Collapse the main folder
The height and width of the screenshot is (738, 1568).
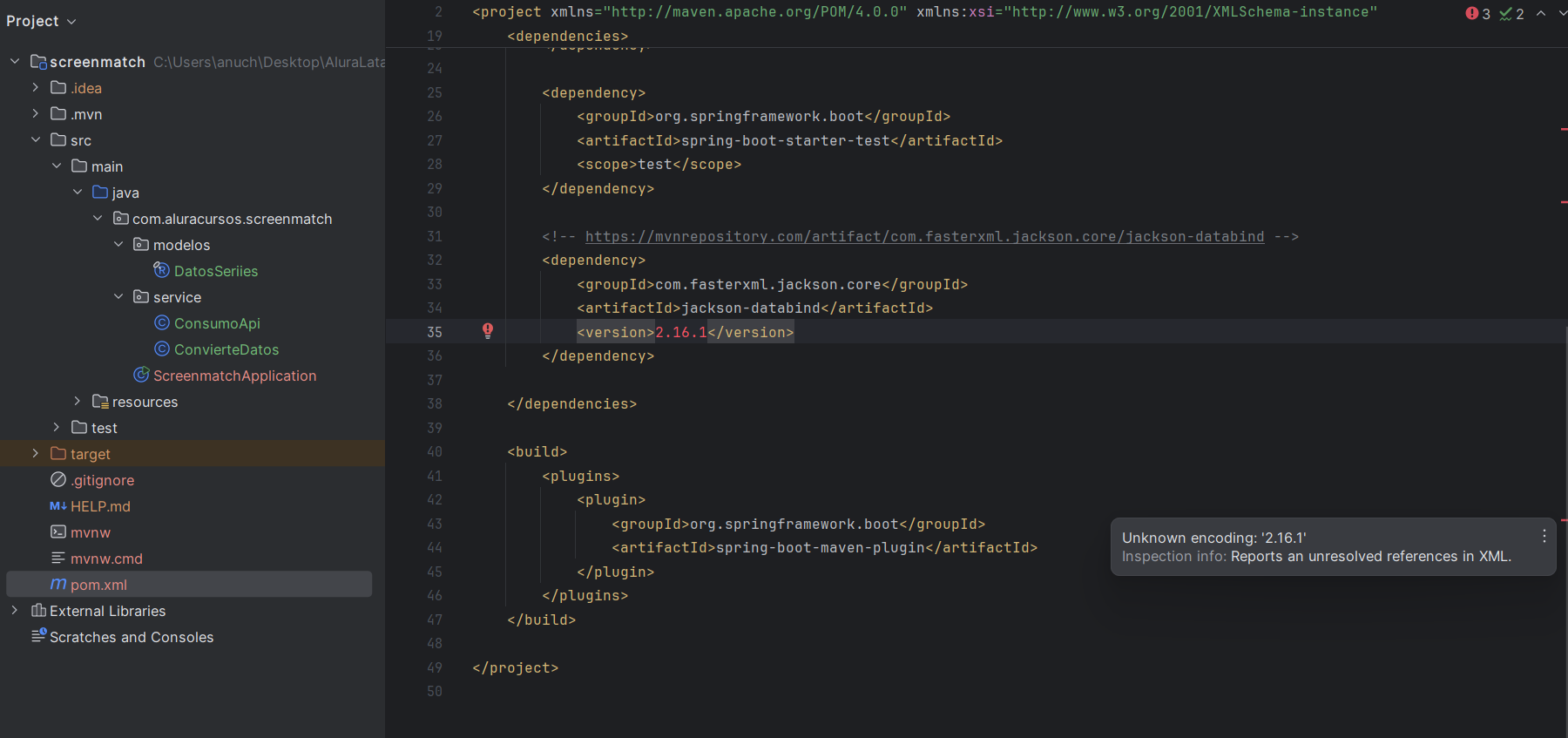[57, 166]
